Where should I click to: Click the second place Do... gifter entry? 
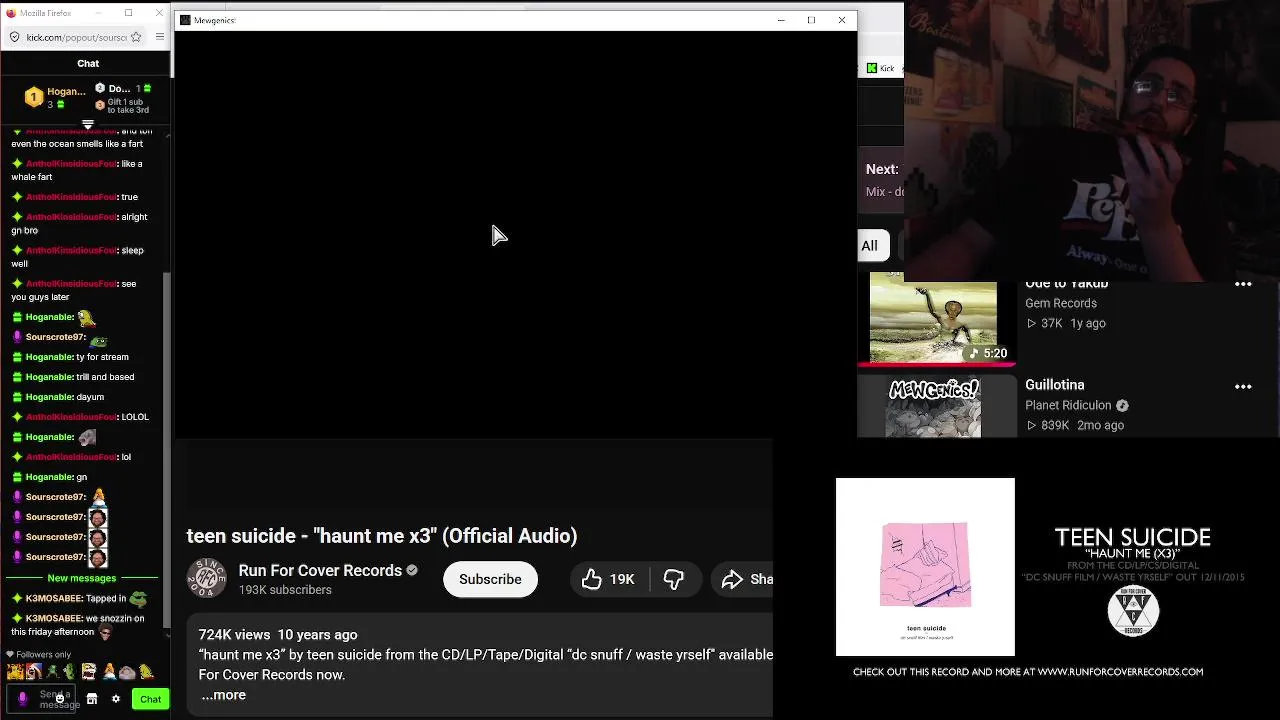[123, 89]
